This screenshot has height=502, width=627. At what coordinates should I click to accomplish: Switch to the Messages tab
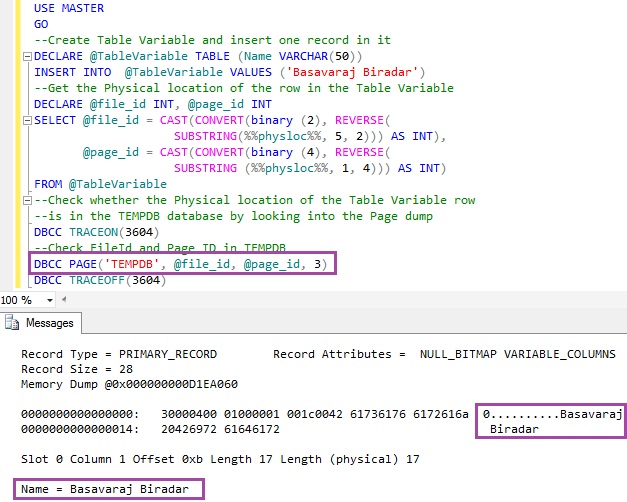pos(41,323)
